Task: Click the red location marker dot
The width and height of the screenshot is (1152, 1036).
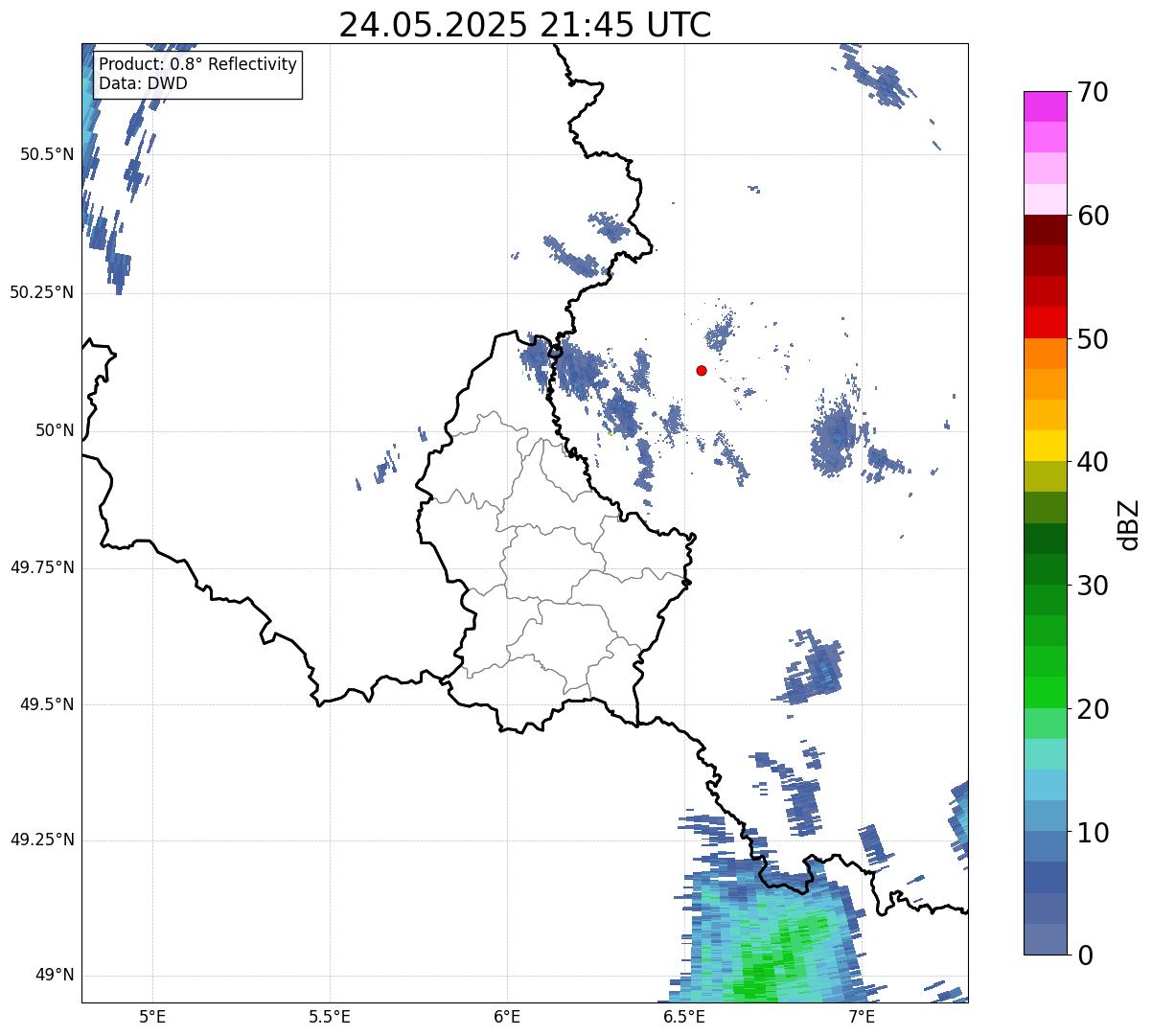Action: click(x=702, y=370)
